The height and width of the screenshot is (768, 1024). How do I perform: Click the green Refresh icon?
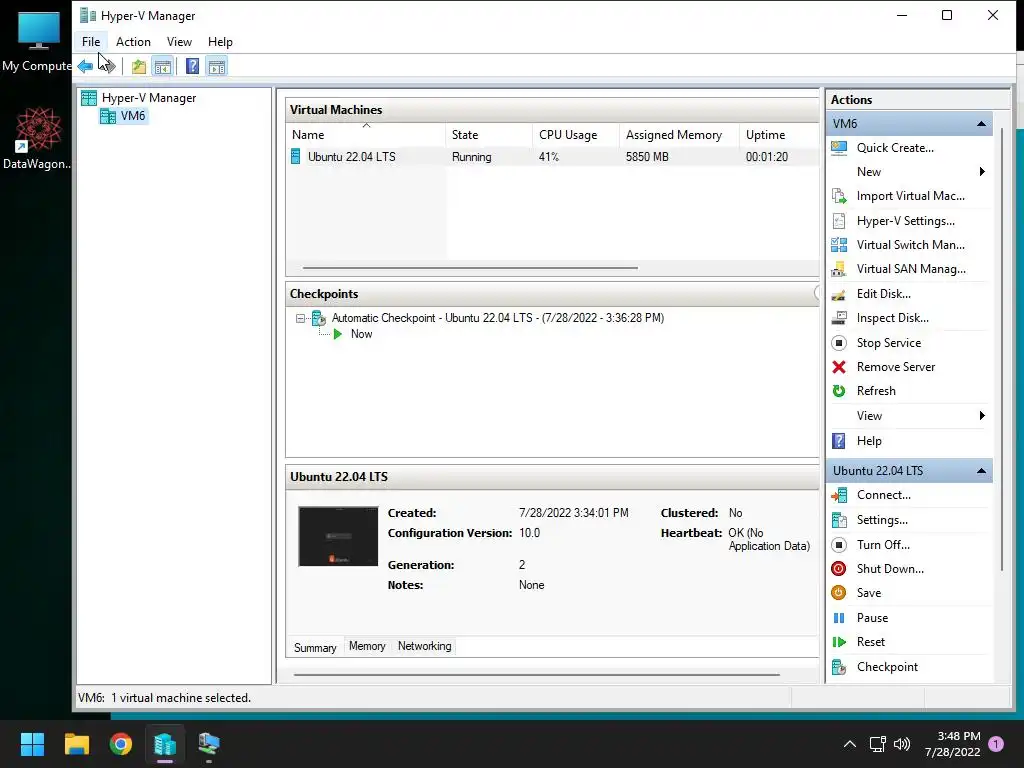(x=839, y=391)
